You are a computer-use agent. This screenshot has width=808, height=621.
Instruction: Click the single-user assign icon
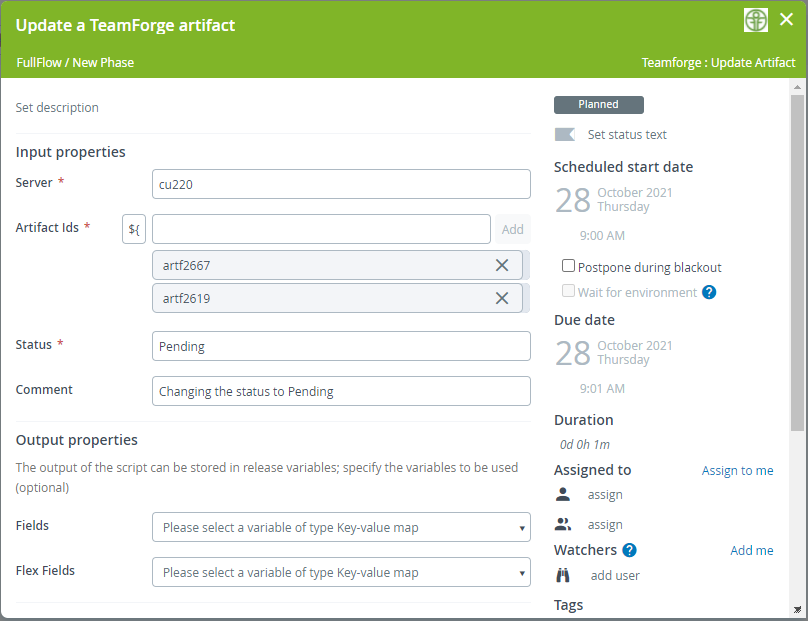coord(563,494)
